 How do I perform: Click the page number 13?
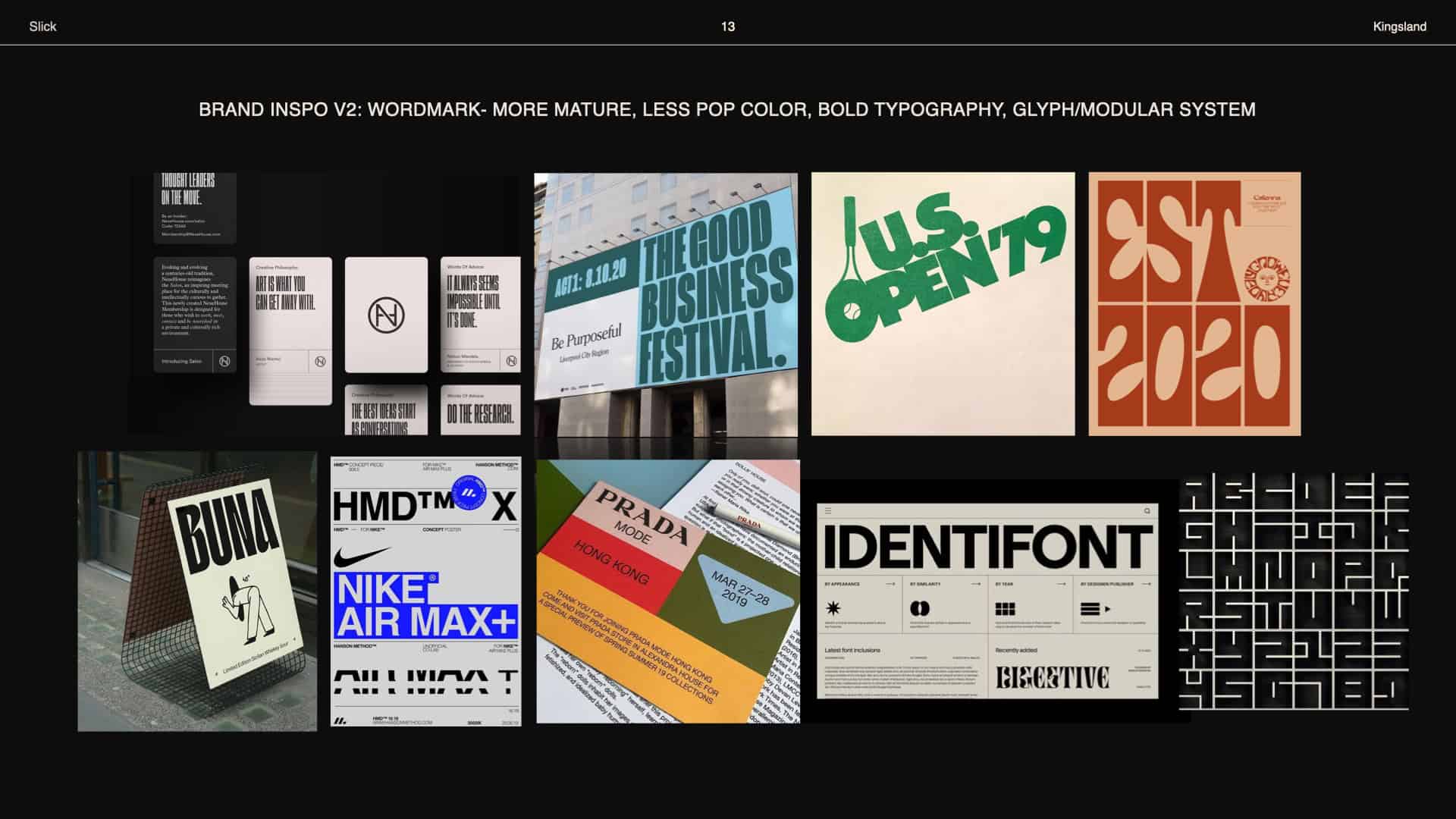[x=727, y=27]
